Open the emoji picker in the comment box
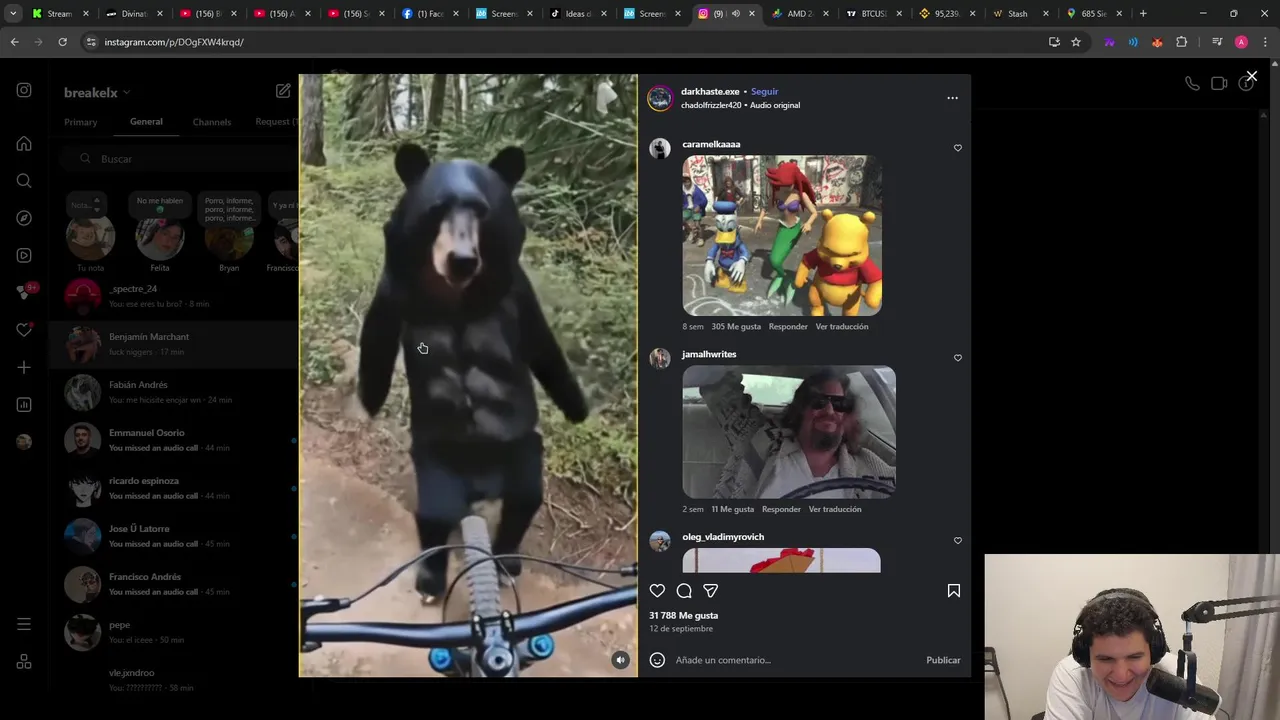Viewport: 1280px width, 720px height. (657, 660)
